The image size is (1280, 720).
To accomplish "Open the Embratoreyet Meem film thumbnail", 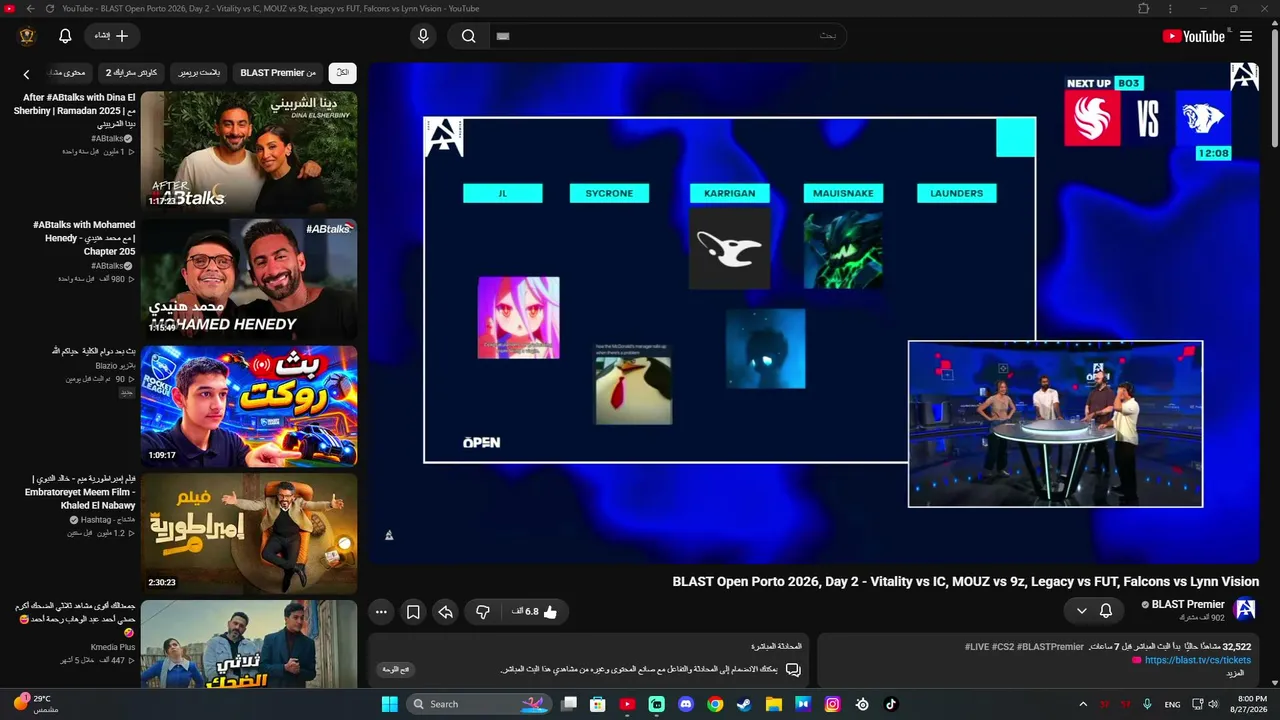I will coord(249,533).
